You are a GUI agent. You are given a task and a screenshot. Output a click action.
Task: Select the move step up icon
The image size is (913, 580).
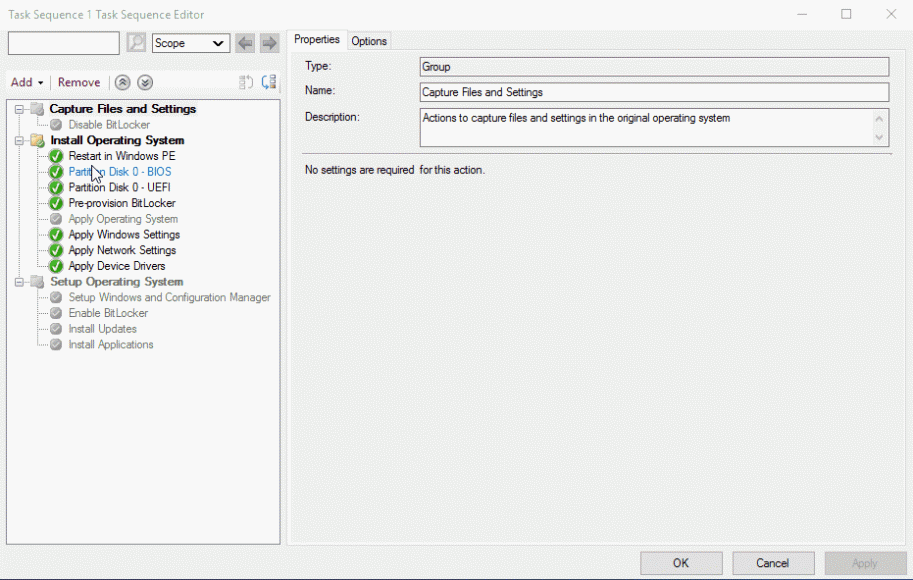tap(122, 82)
